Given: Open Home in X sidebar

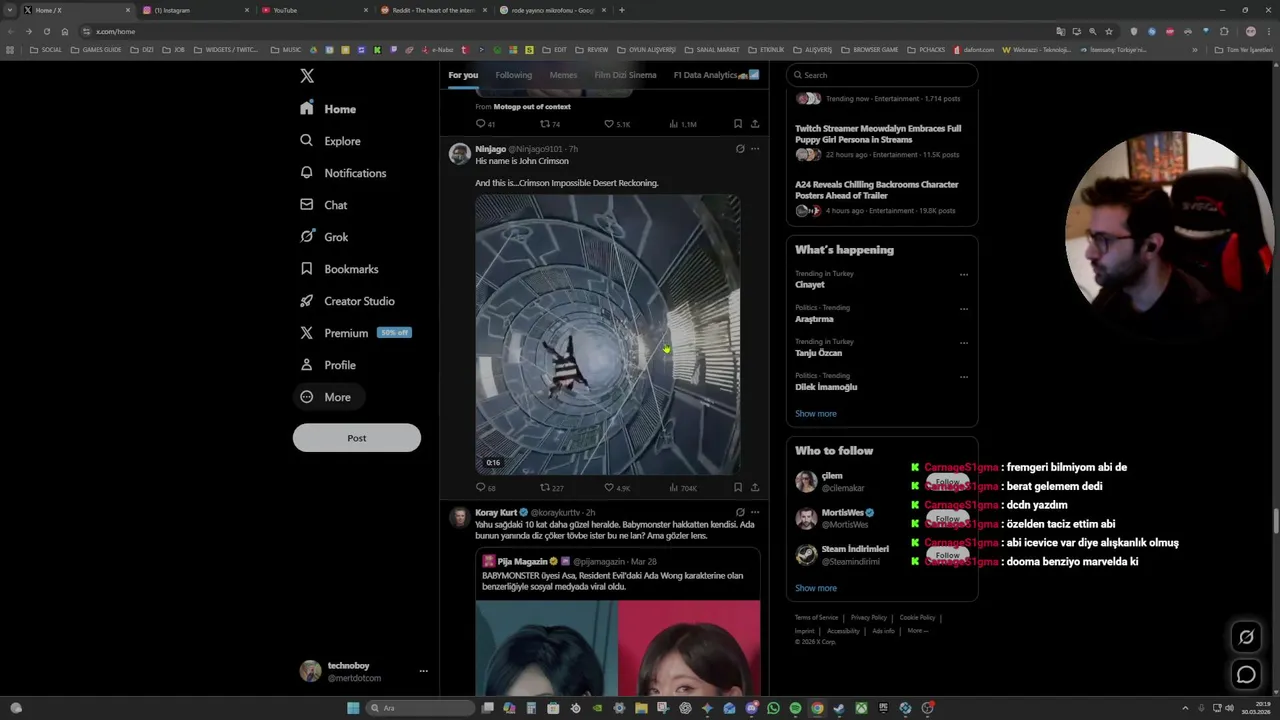Looking at the screenshot, I should [328, 109].
